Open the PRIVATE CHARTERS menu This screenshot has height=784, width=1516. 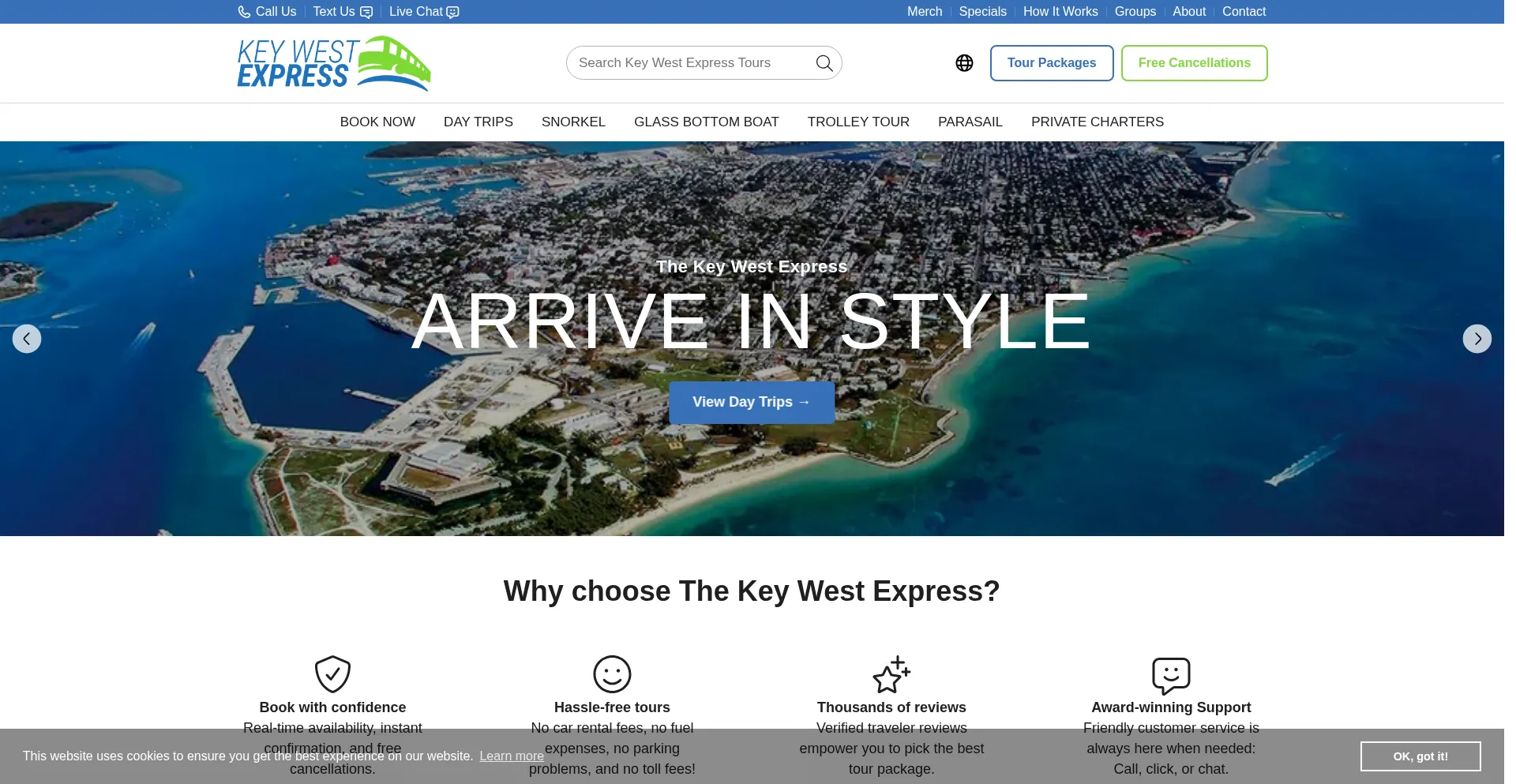coord(1098,122)
